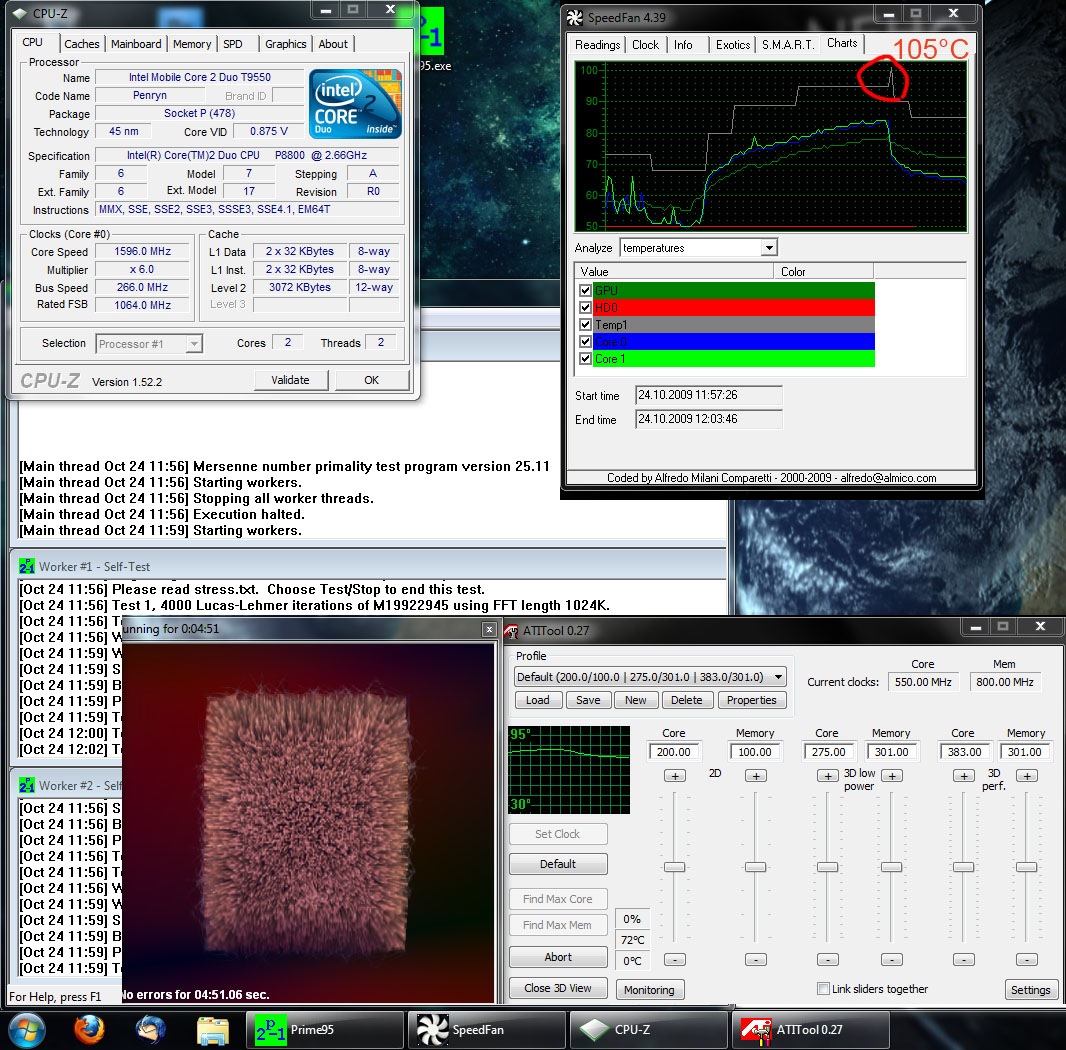The width and height of the screenshot is (1066, 1050).
Task: Switch to ATITool 0.27 taskbar button
Action: (x=811, y=1029)
